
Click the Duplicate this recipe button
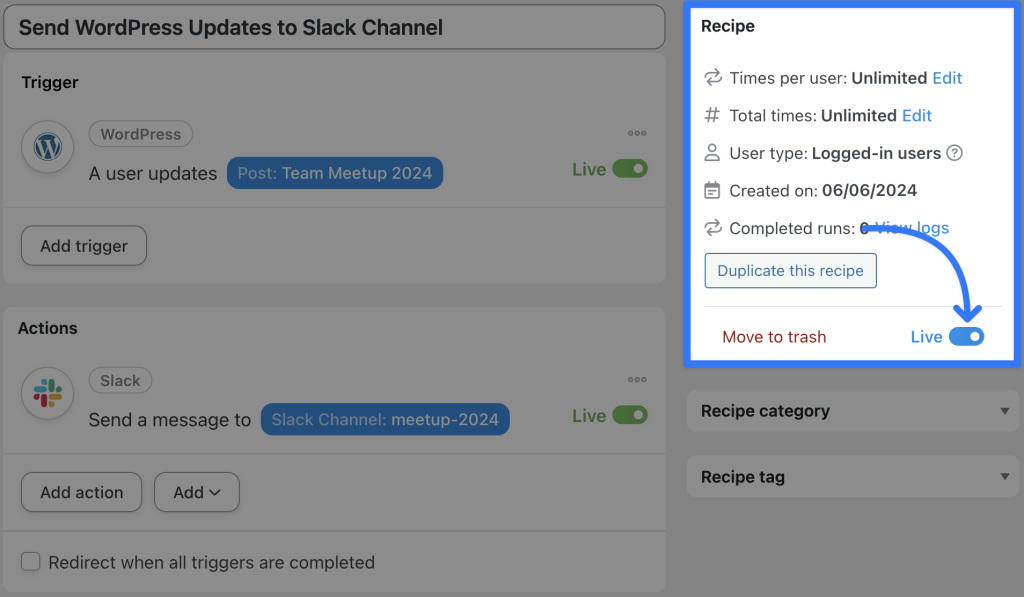(x=790, y=270)
